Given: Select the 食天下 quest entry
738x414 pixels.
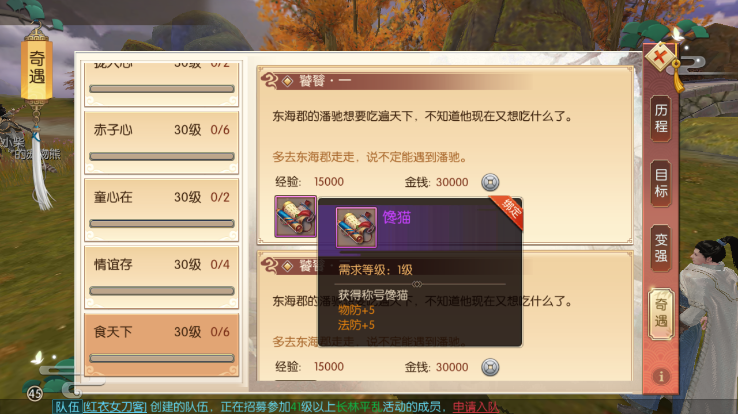Looking at the screenshot, I should [x=161, y=344].
